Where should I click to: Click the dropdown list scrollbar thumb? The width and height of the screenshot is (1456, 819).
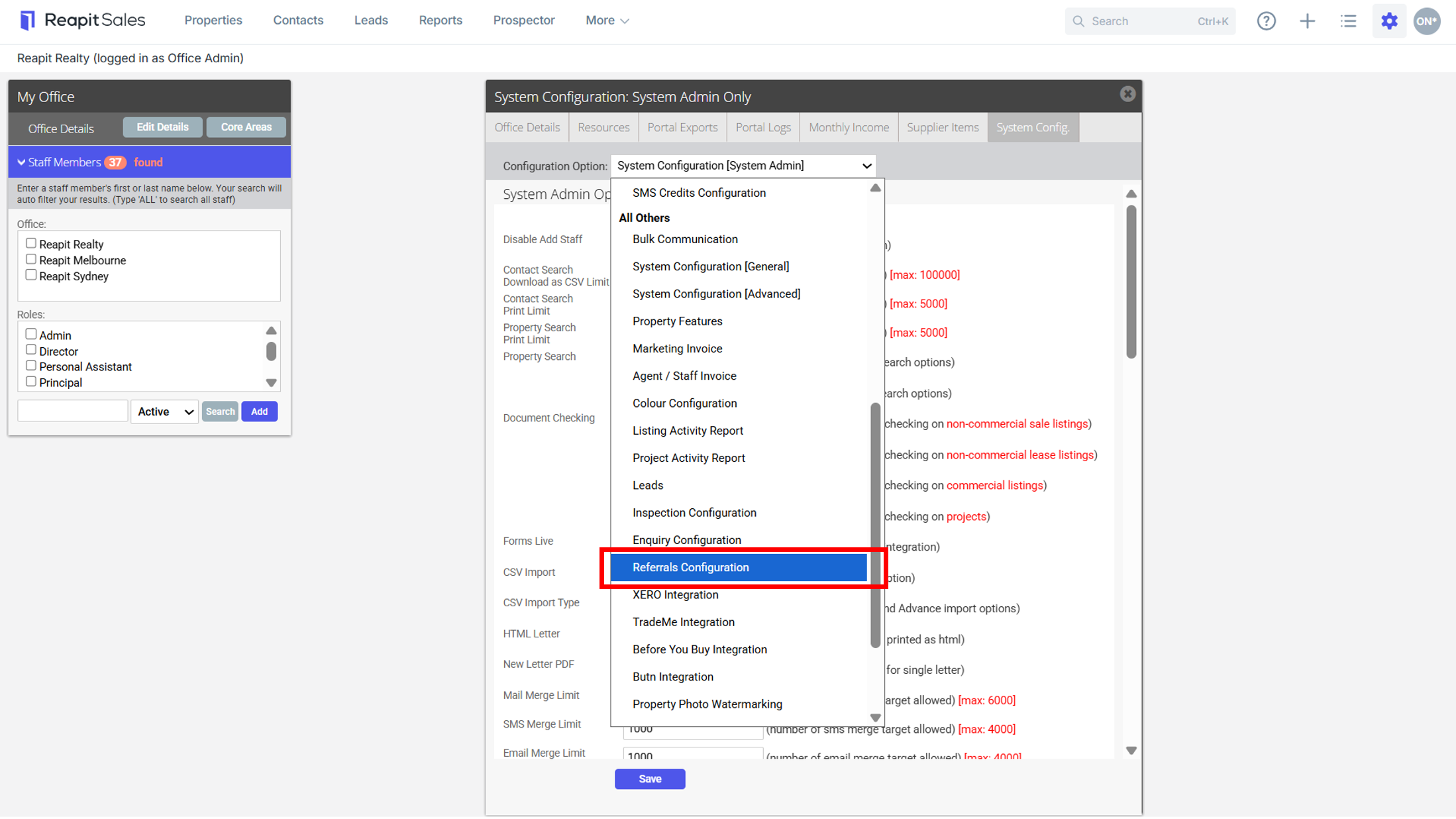[875, 525]
